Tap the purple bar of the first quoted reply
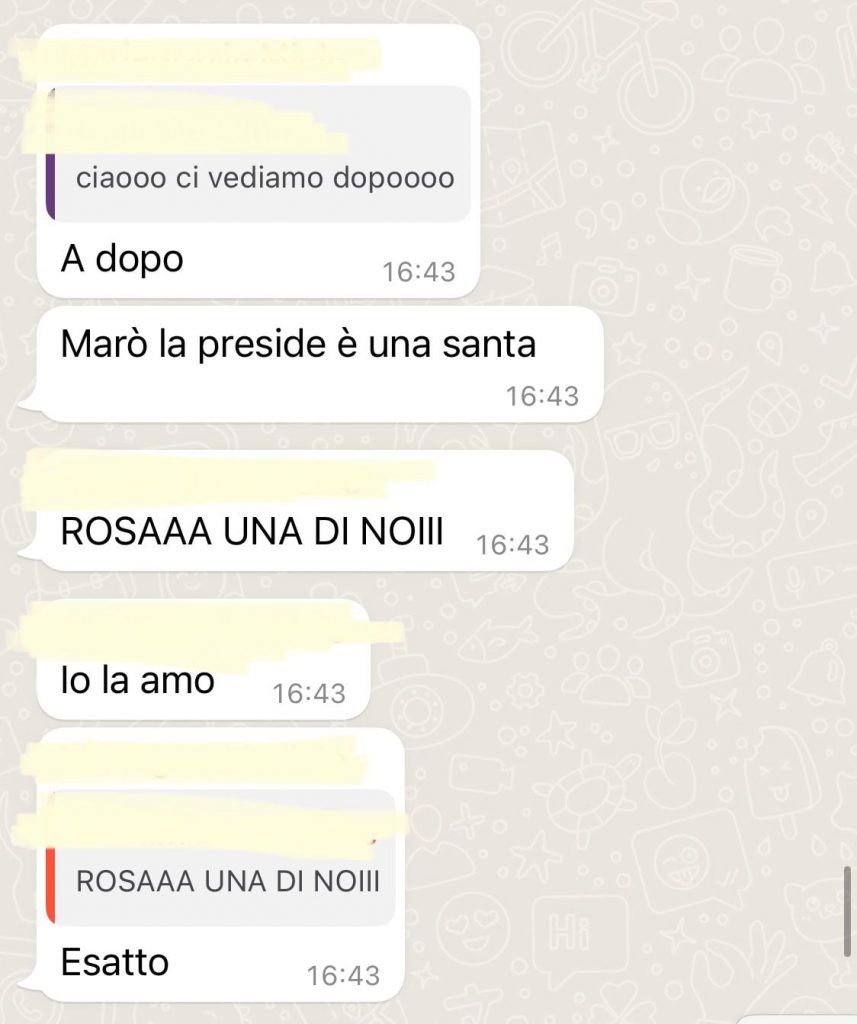The width and height of the screenshot is (857, 1024). [x=50, y=153]
